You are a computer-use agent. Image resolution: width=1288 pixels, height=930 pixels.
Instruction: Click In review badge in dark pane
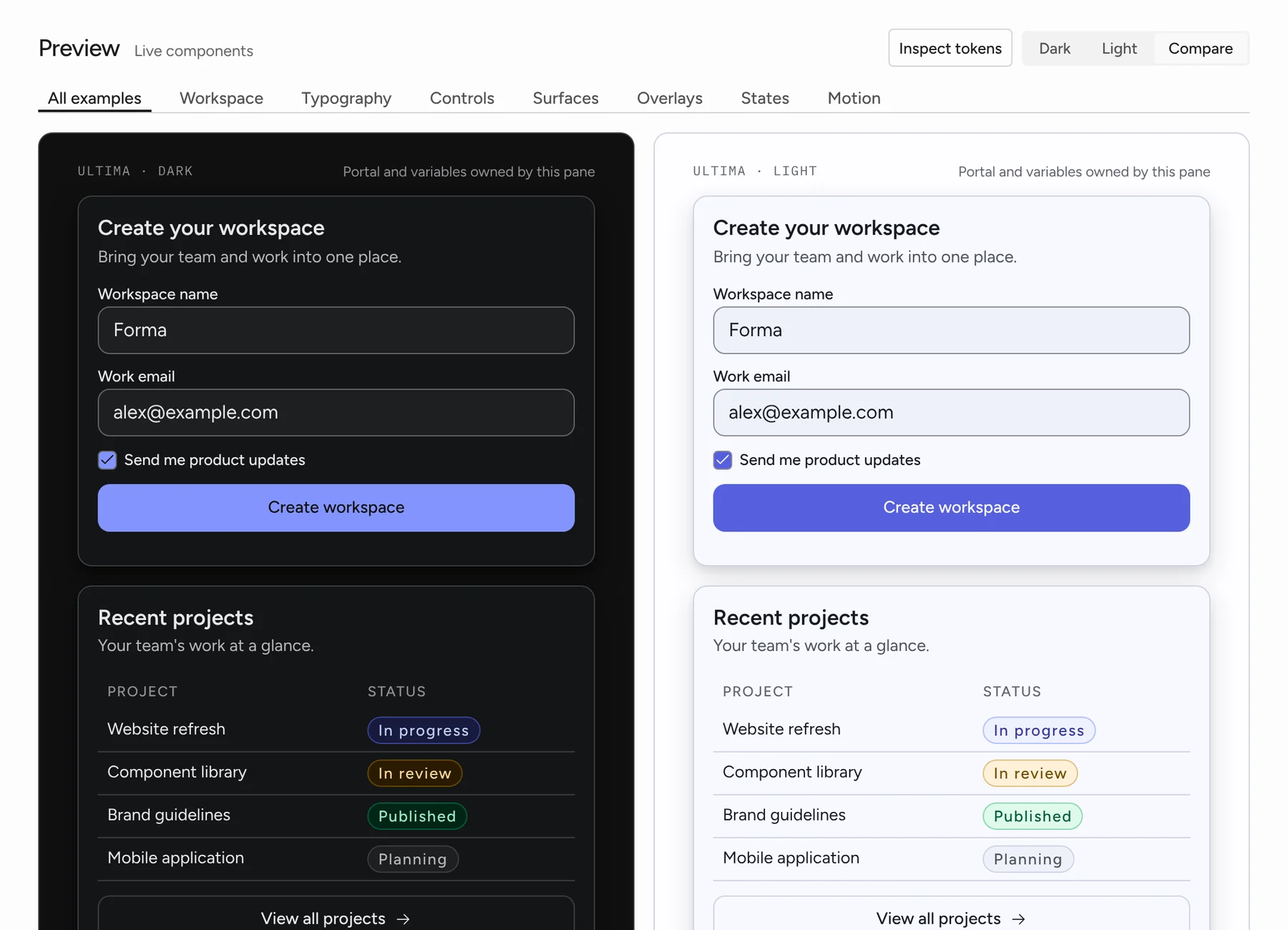click(x=415, y=773)
